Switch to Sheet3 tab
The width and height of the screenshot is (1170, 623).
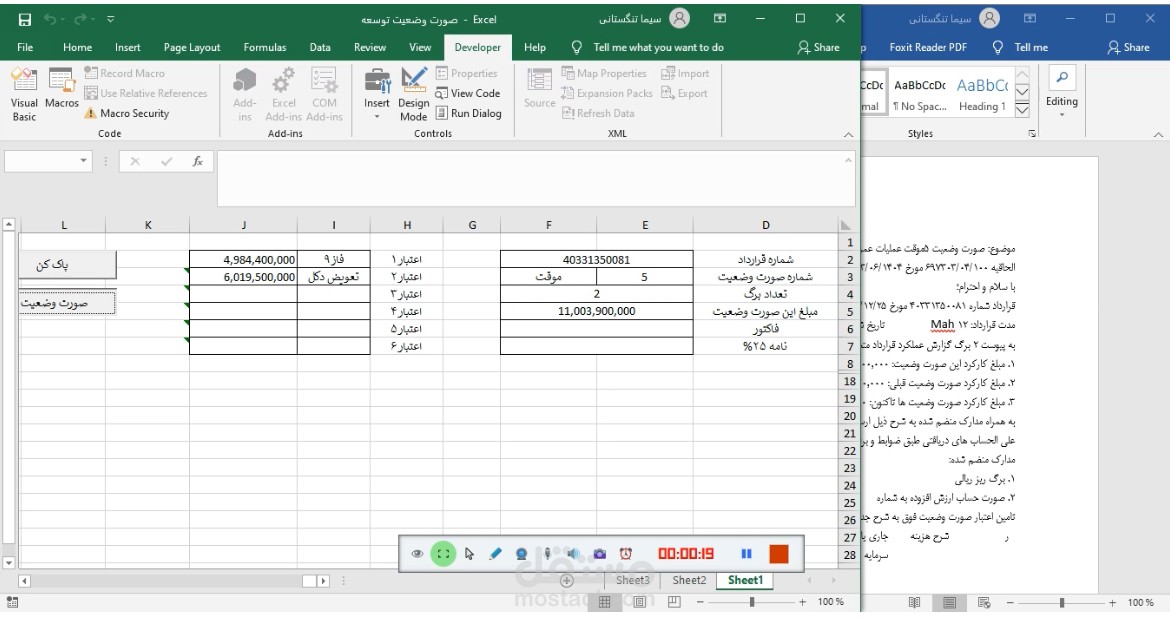(x=633, y=580)
